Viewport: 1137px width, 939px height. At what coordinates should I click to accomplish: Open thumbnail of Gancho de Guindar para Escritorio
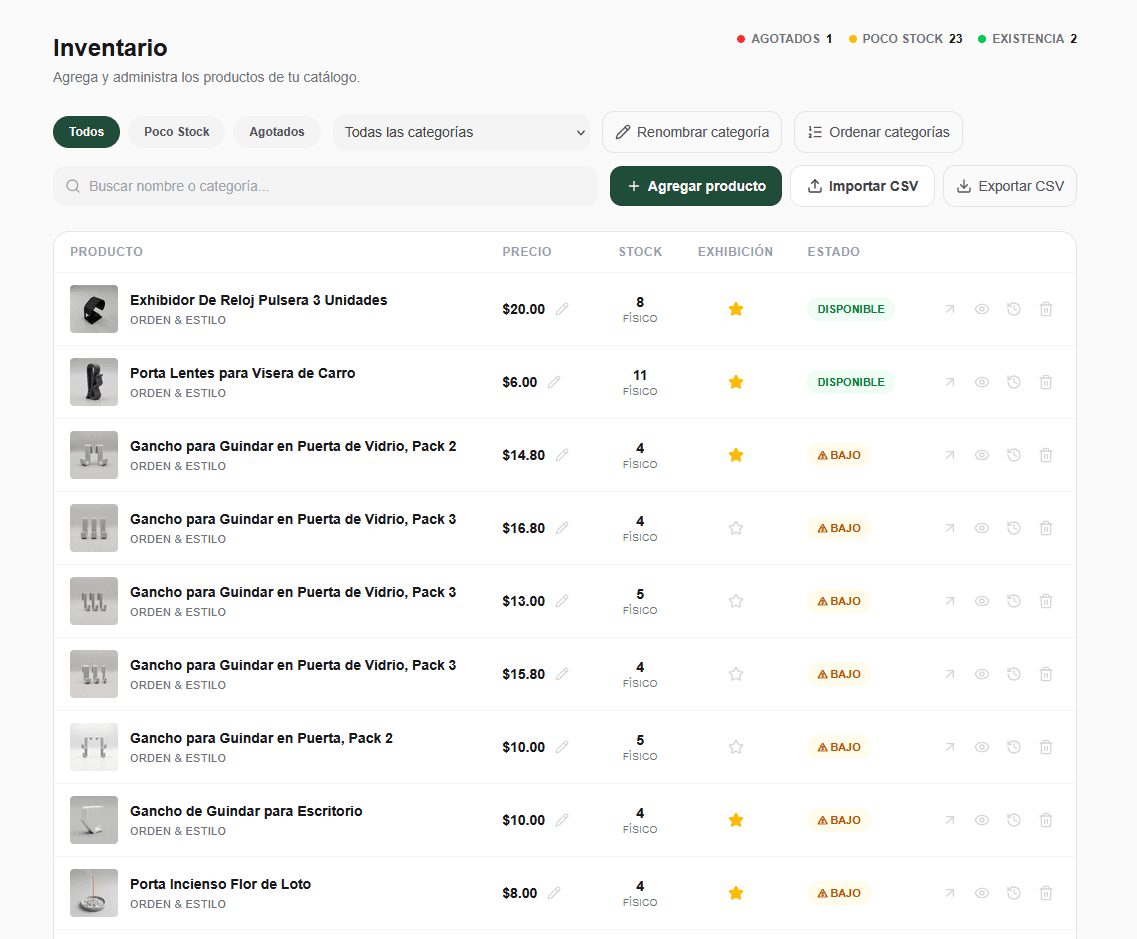tap(94, 820)
